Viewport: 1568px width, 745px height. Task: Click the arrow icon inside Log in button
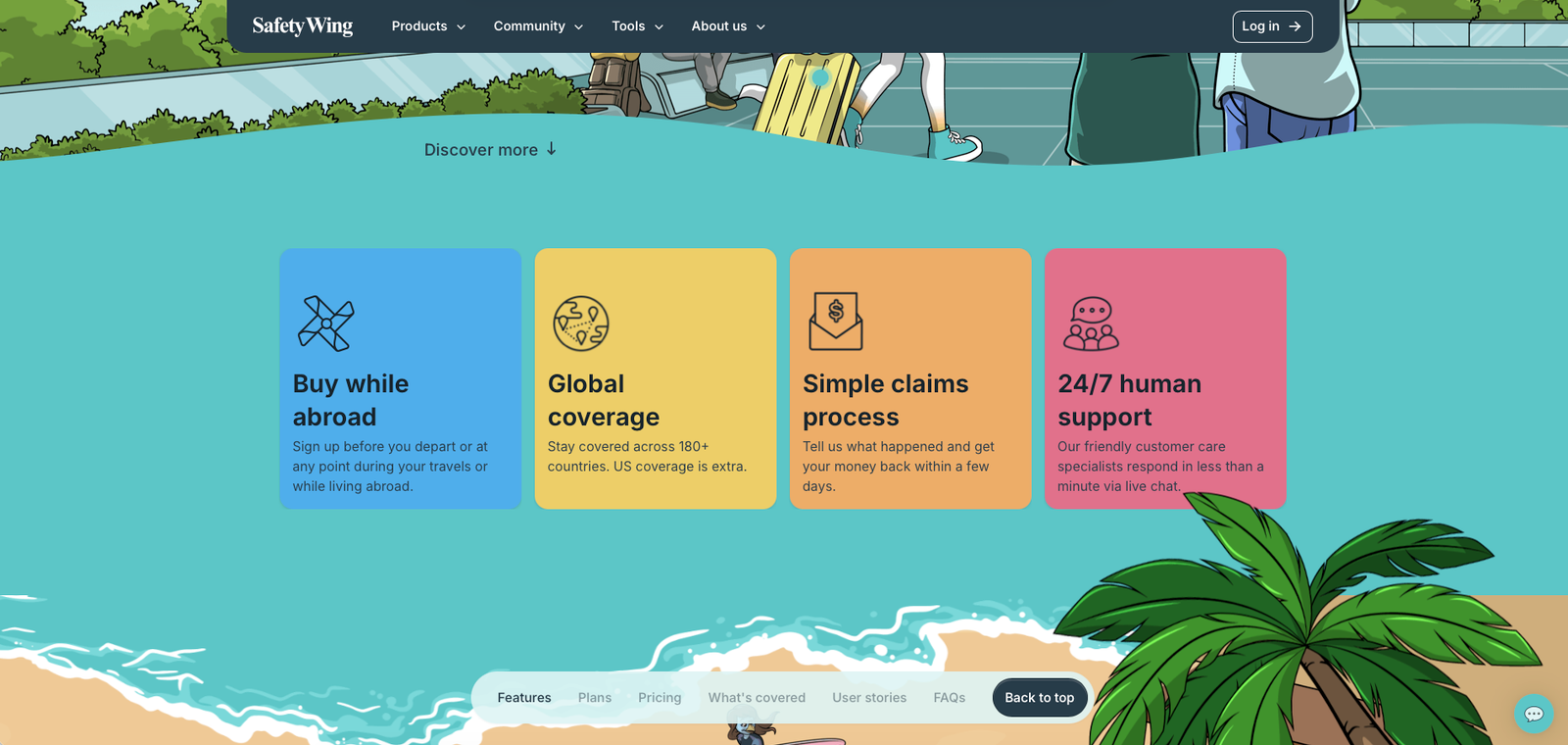click(x=1295, y=26)
